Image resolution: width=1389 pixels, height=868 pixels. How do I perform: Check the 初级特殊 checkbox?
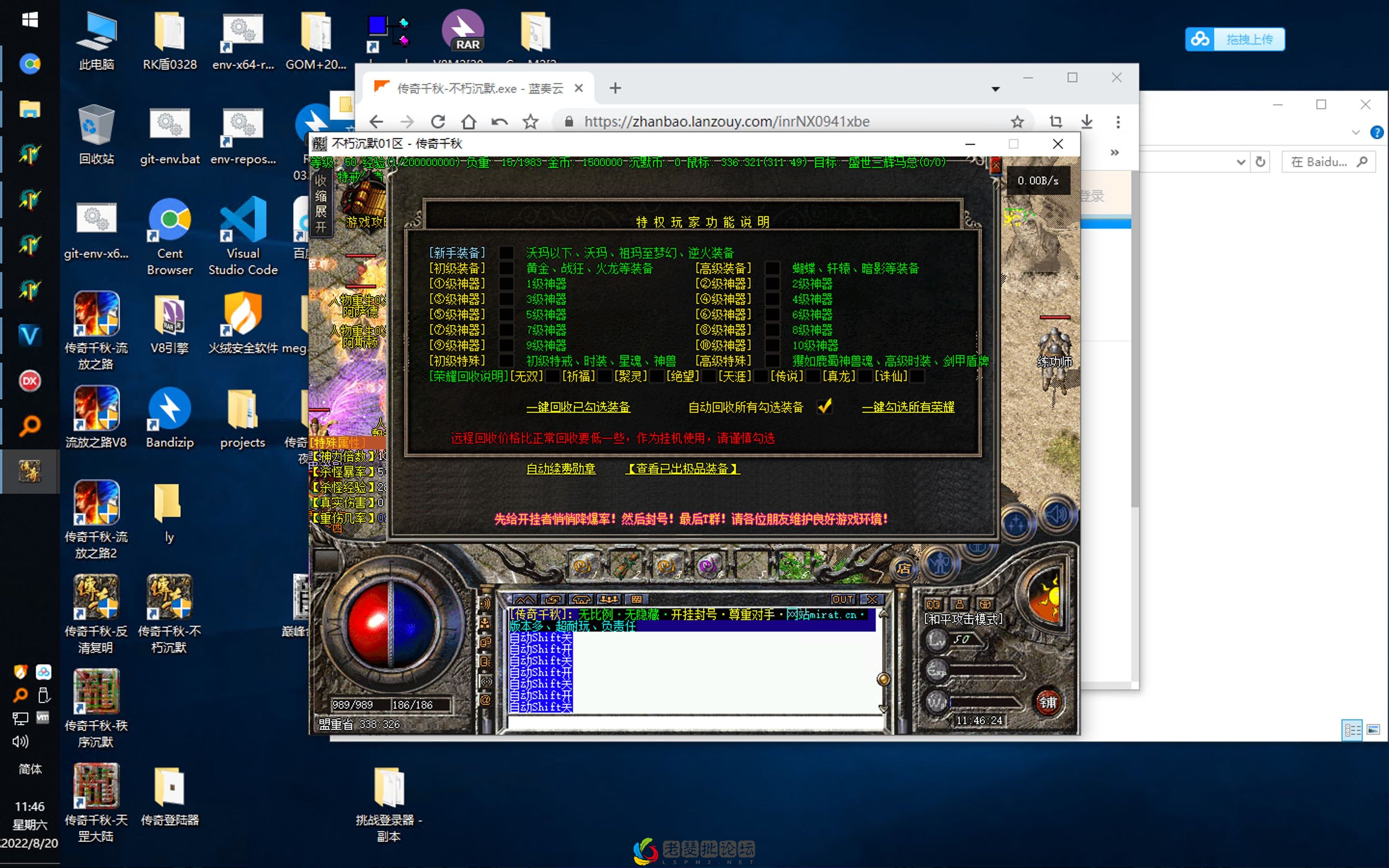(506, 361)
